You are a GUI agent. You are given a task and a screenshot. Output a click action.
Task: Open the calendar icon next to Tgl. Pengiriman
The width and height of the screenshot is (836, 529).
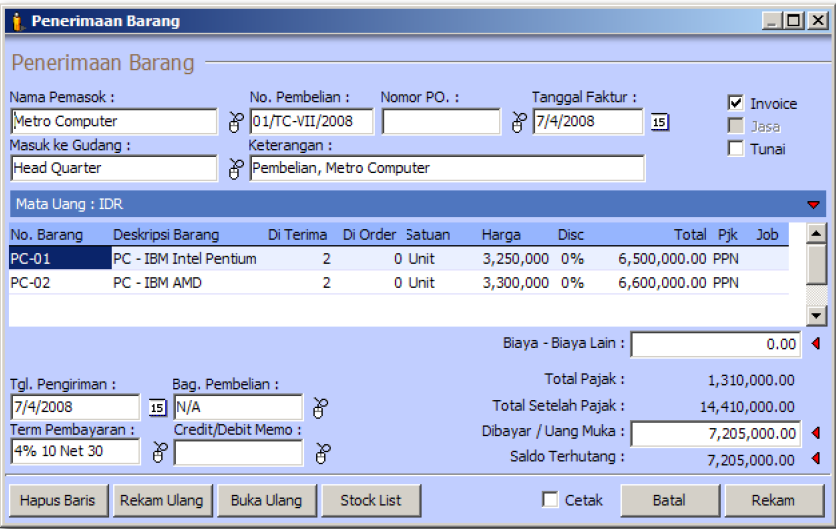[x=157, y=408]
